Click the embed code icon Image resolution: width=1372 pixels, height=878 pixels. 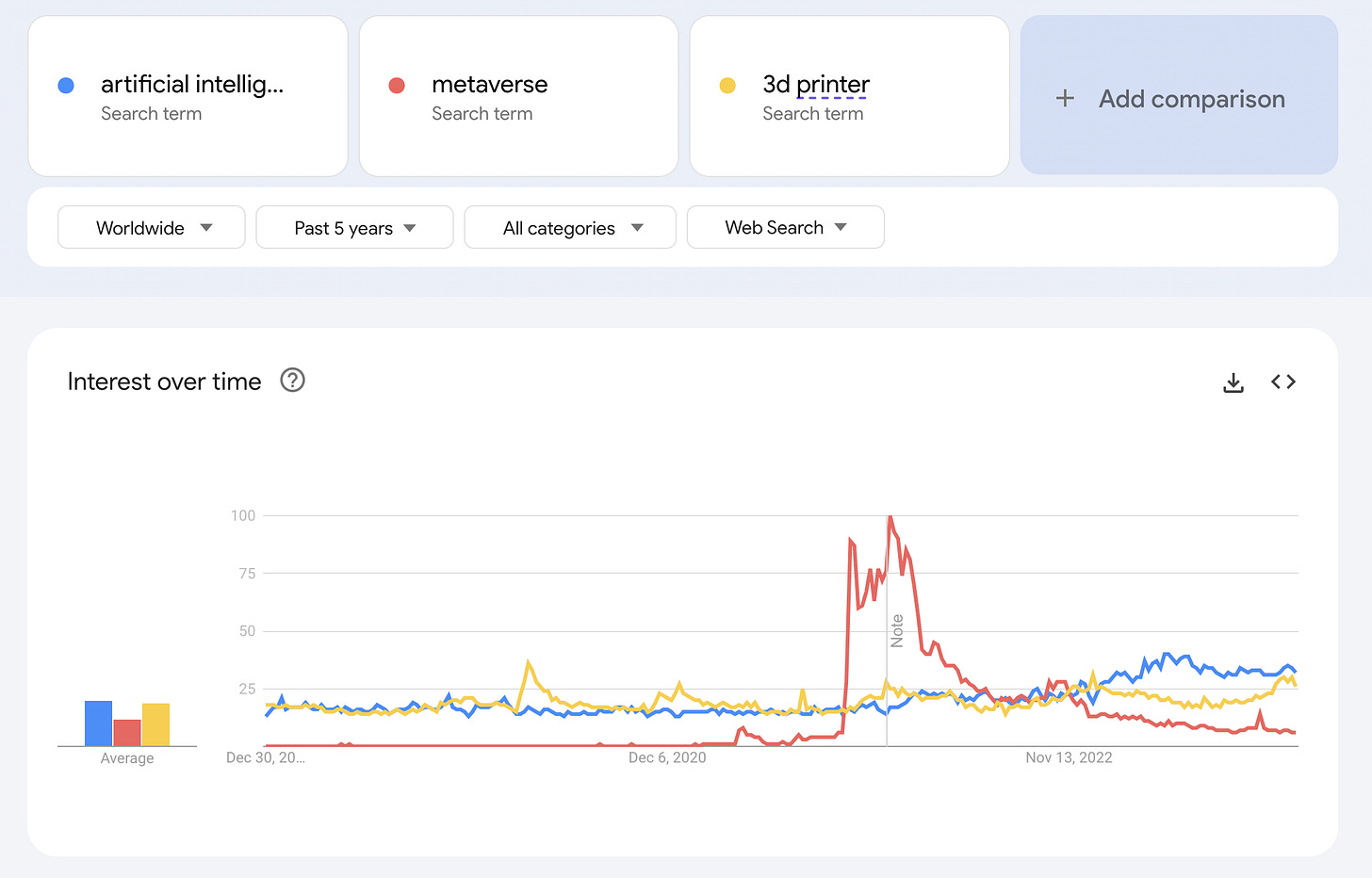pos(1283,382)
